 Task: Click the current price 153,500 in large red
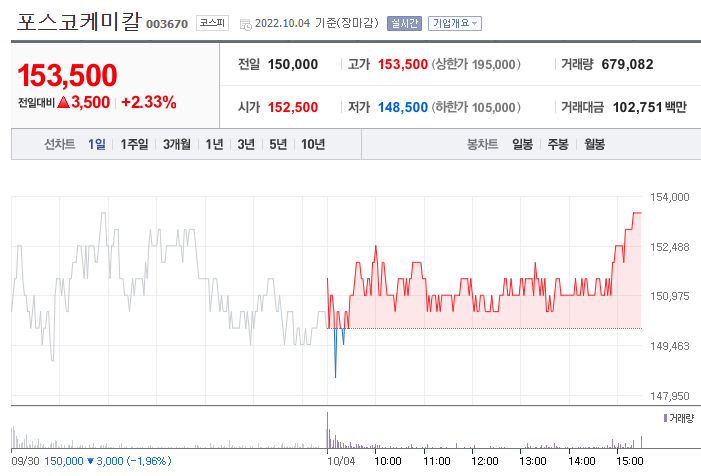67,75
